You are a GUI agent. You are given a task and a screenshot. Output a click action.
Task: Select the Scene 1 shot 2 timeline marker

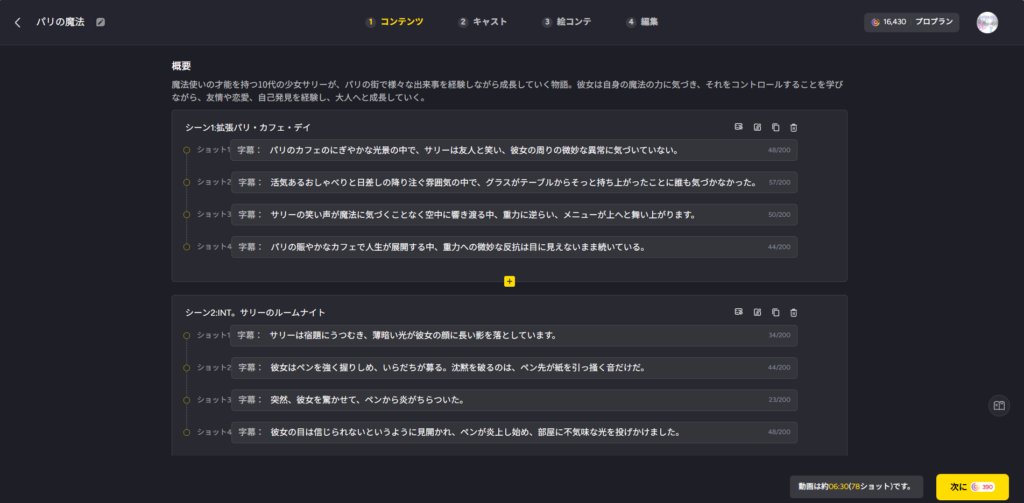[186, 182]
